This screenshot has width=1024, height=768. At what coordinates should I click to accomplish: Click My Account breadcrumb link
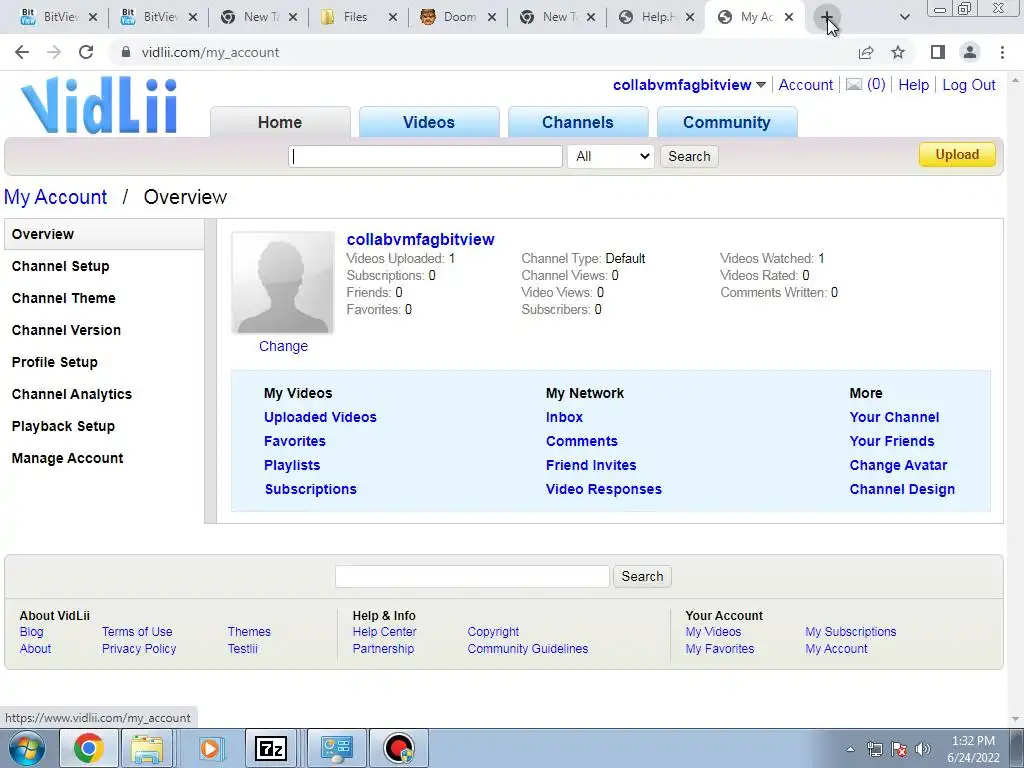click(x=56, y=197)
